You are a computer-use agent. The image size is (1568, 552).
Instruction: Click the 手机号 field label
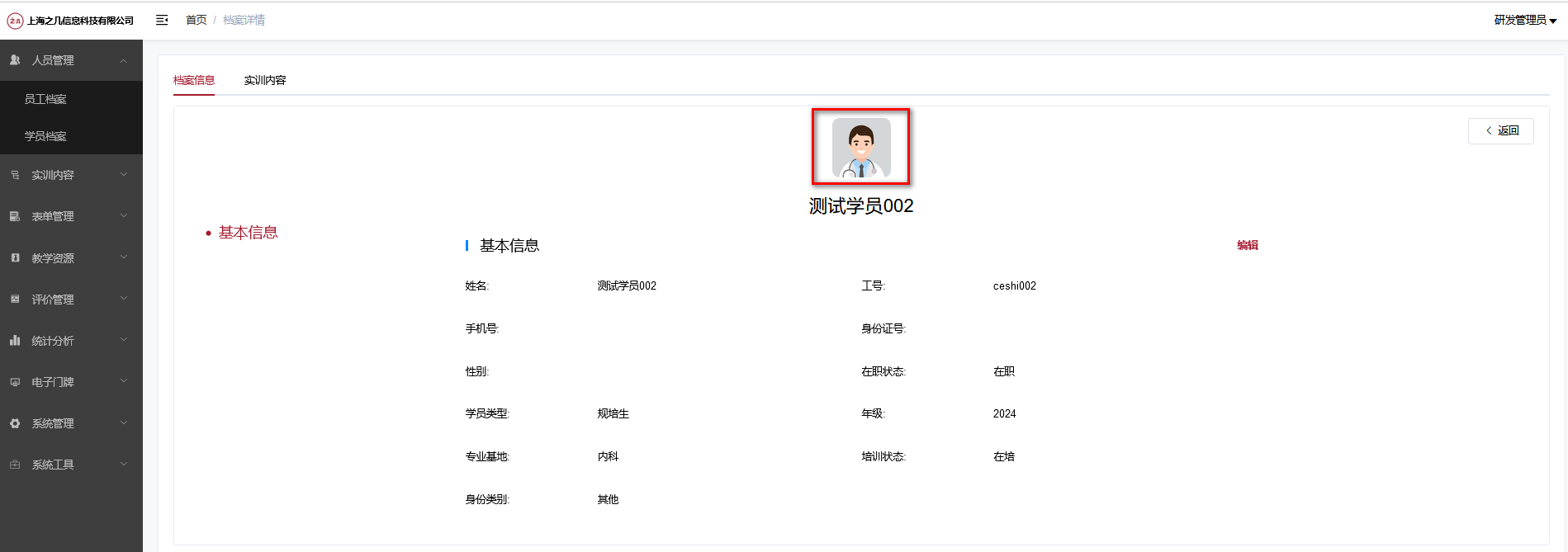click(482, 328)
